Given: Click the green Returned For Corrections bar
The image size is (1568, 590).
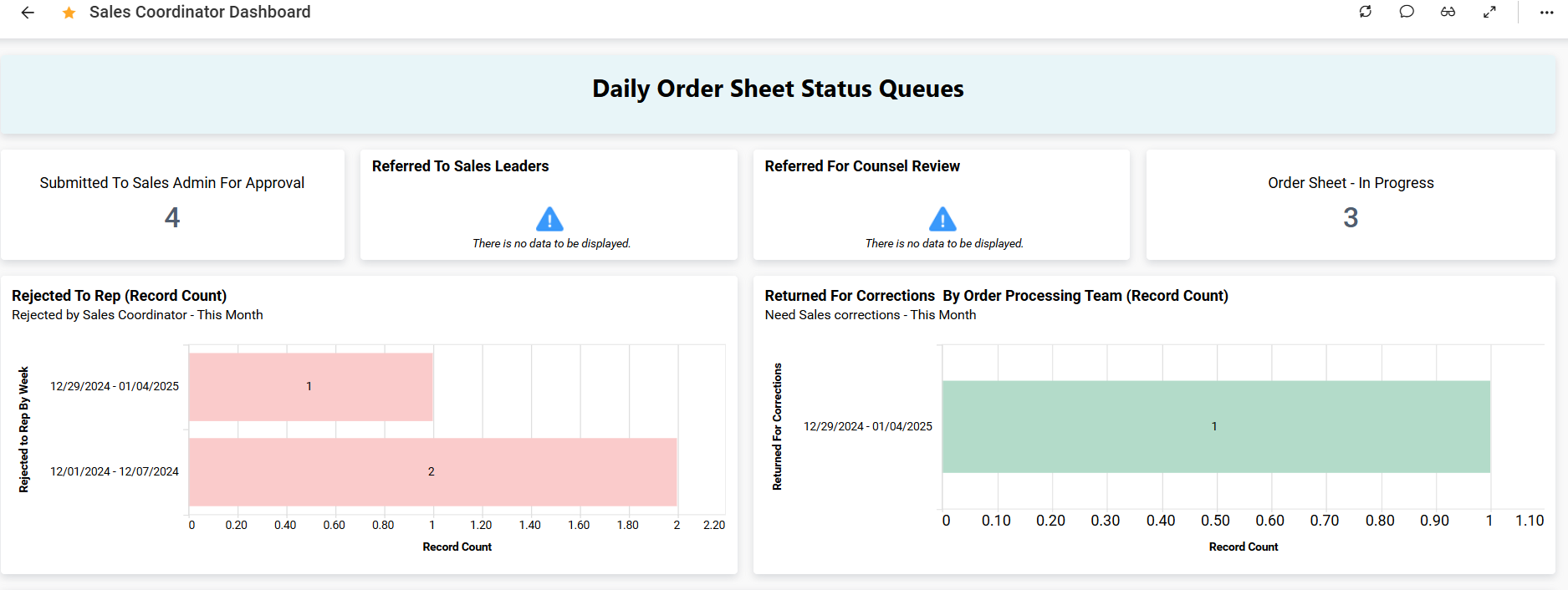Looking at the screenshot, I should click(1215, 427).
